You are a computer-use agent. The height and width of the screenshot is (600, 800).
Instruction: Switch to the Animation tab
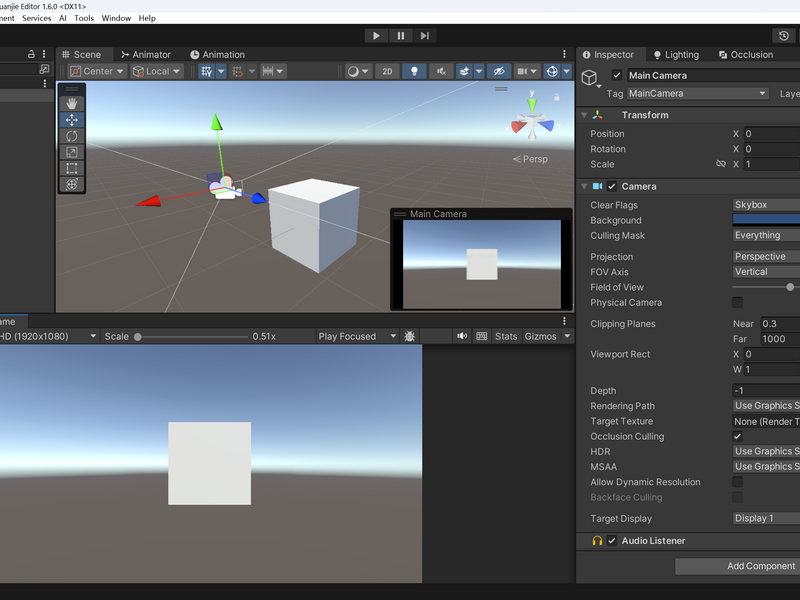coord(217,55)
